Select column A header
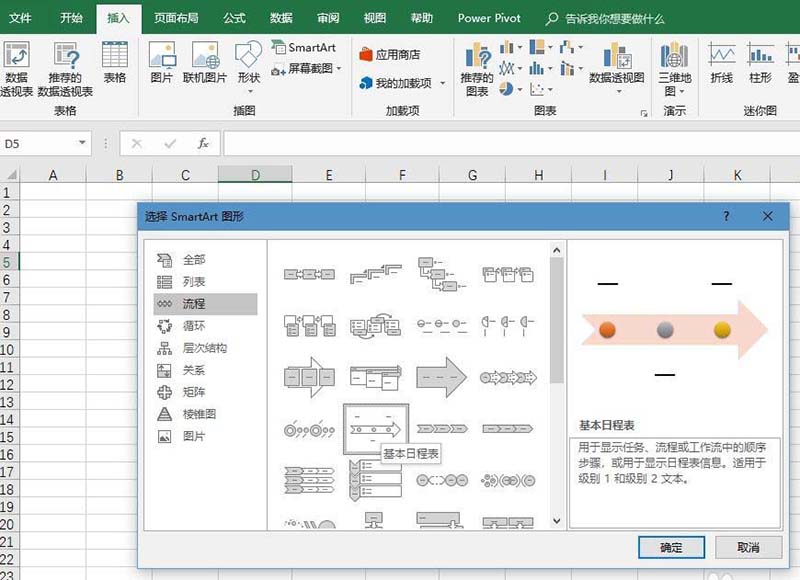 pos(53,175)
